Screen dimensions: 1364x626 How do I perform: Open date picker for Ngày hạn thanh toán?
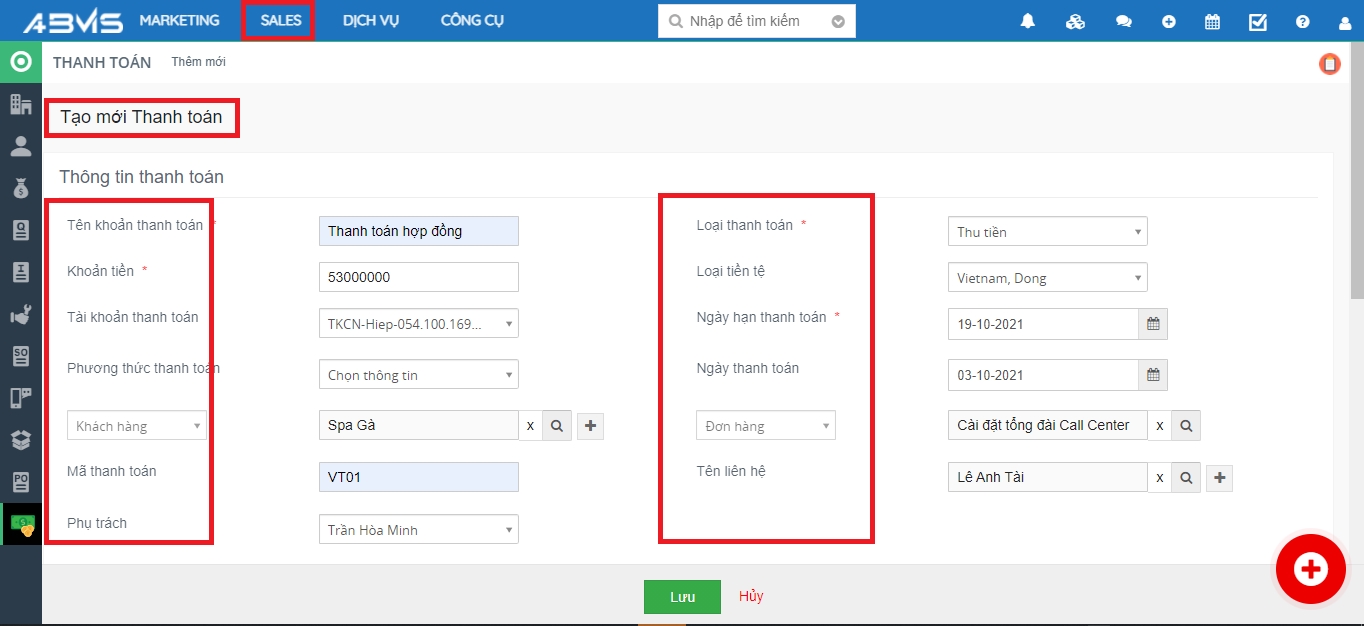1153,324
